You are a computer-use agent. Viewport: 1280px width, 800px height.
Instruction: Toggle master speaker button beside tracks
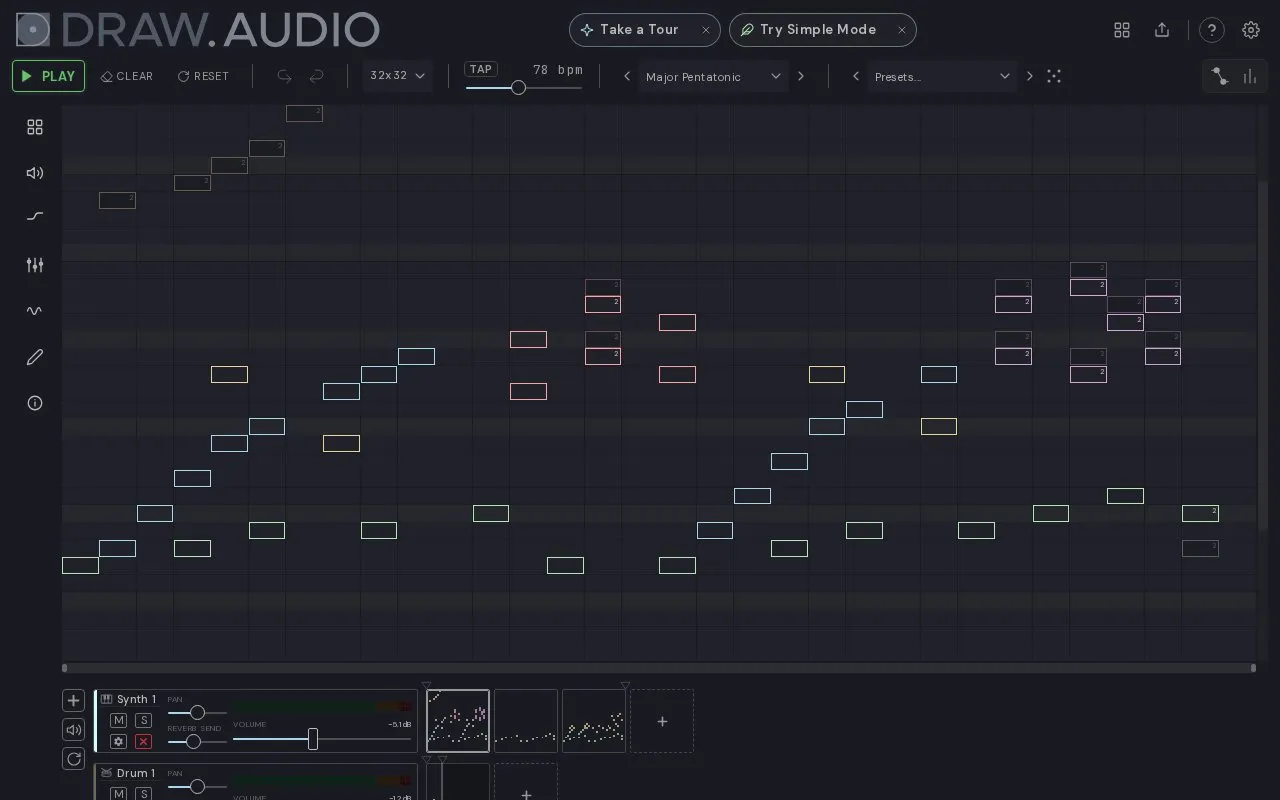pos(73,730)
